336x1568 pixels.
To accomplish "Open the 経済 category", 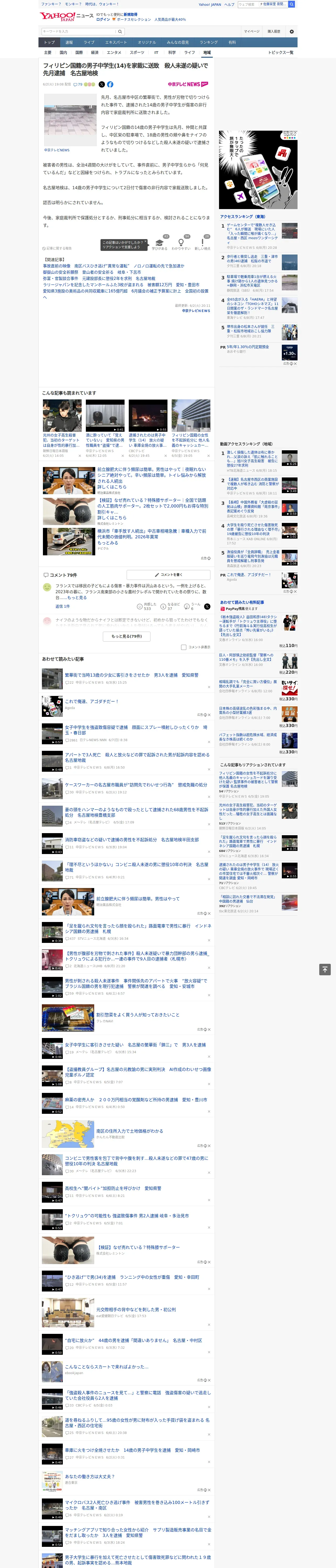I will [94, 52].
